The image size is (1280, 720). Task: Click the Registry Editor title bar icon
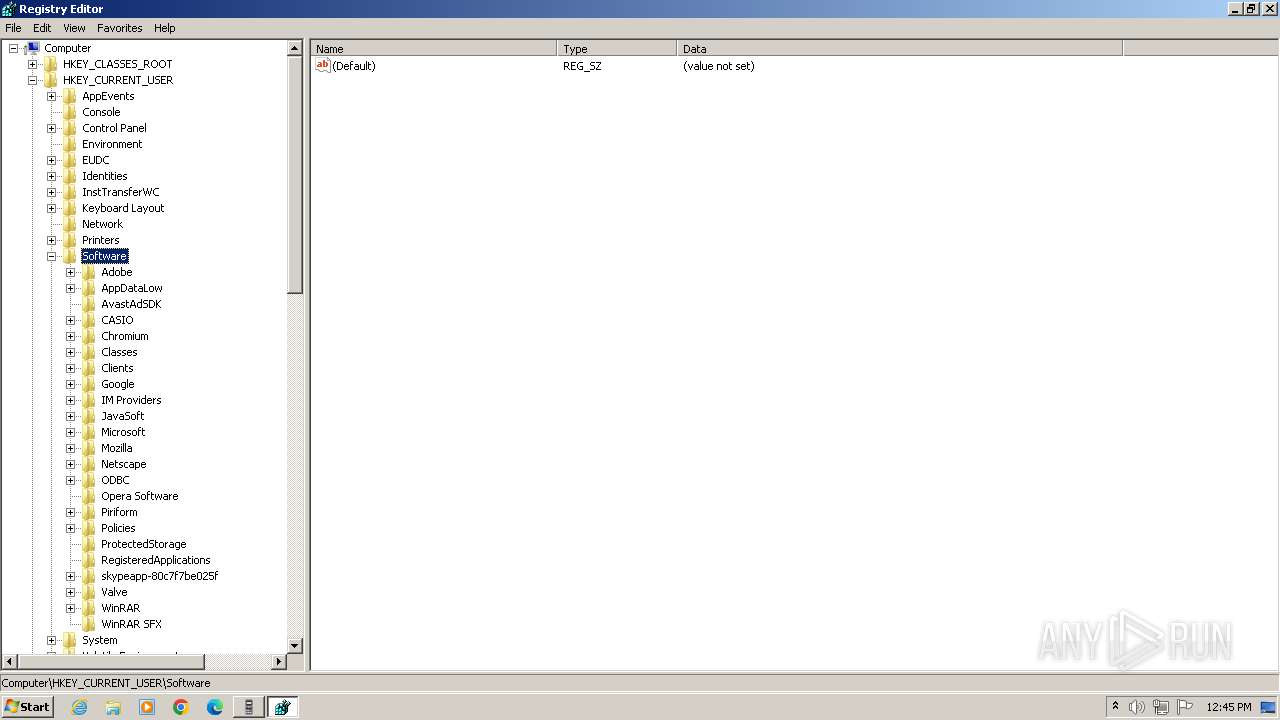(9, 9)
